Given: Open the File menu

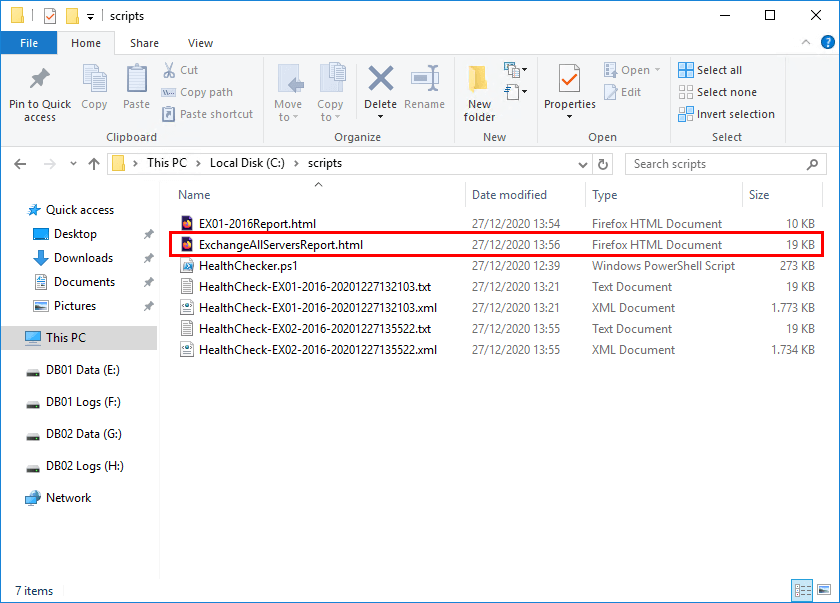Looking at the screenshot, I should (29, 43).
